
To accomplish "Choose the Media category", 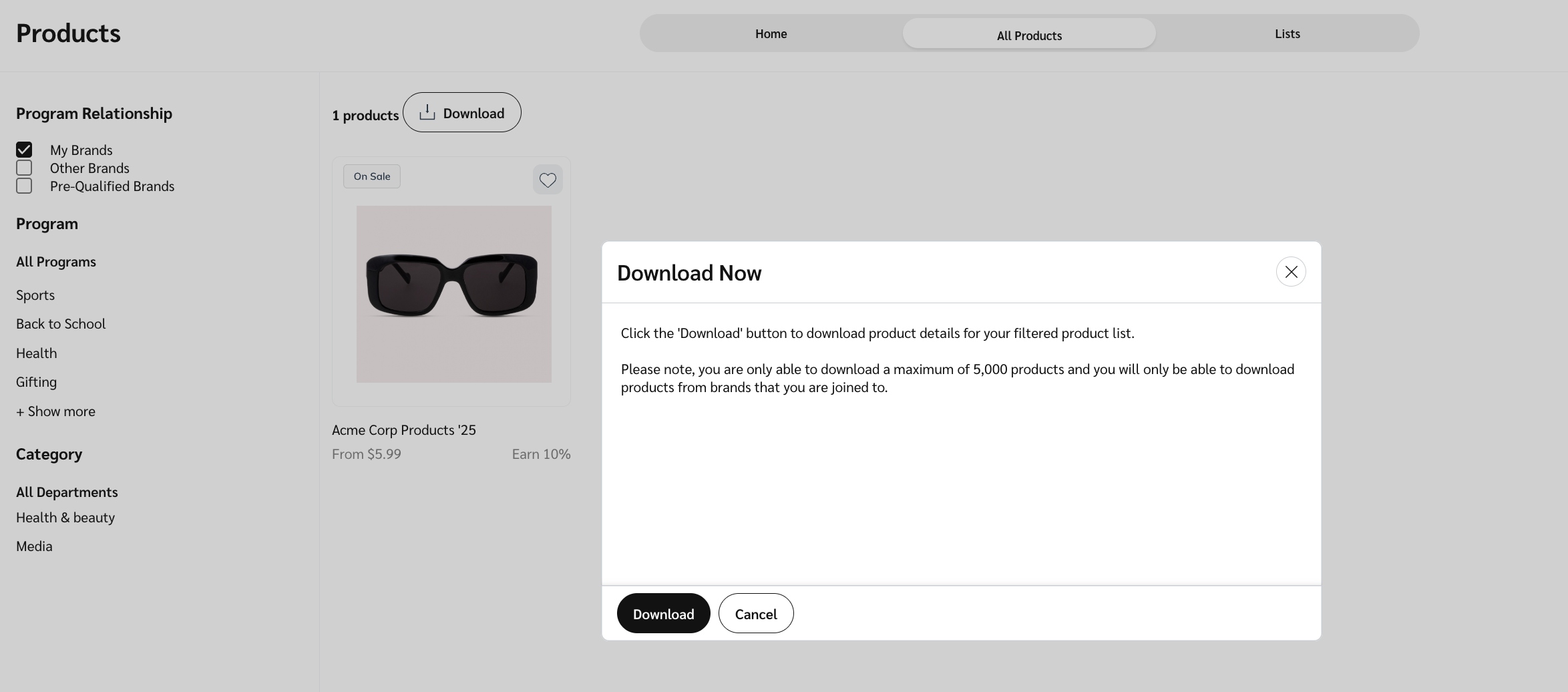I will [x=34, y=546].
